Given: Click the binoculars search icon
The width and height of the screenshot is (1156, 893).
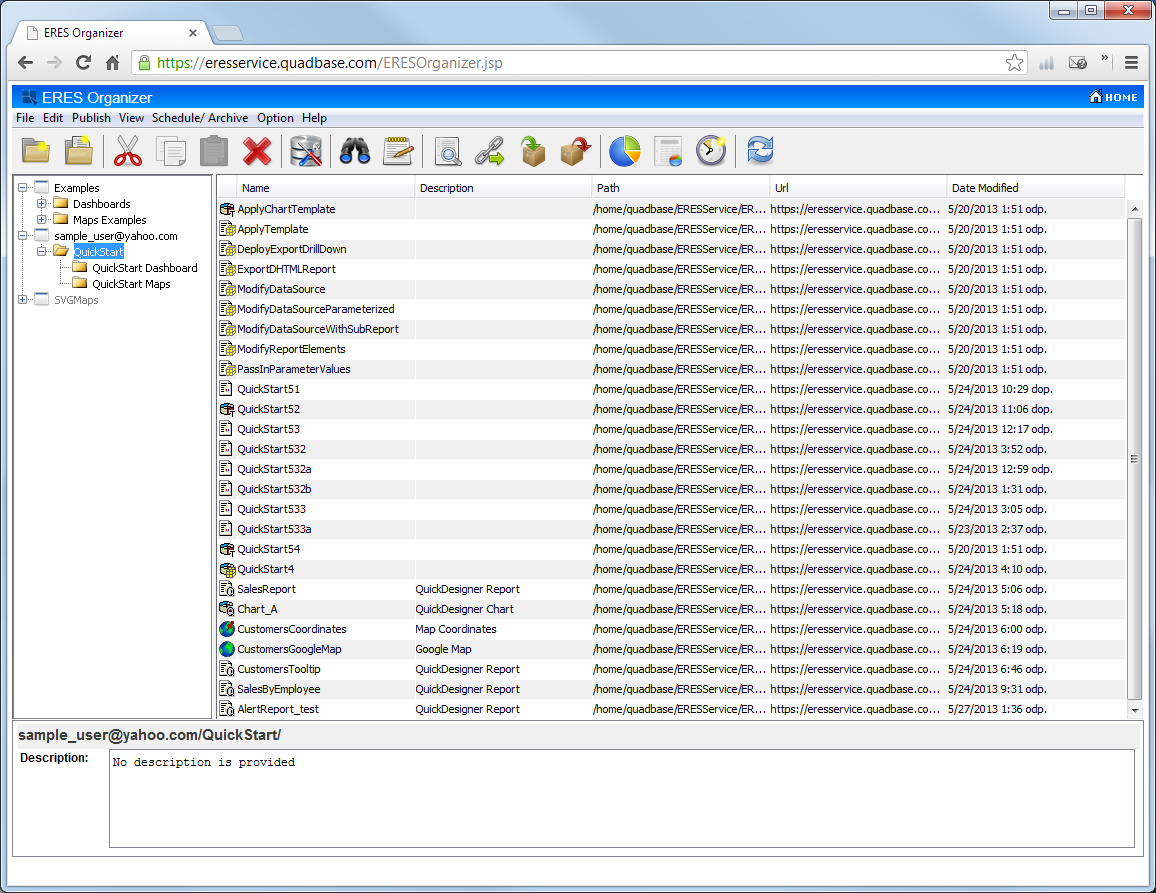Looking at the screenshot, I should (355, 151).
